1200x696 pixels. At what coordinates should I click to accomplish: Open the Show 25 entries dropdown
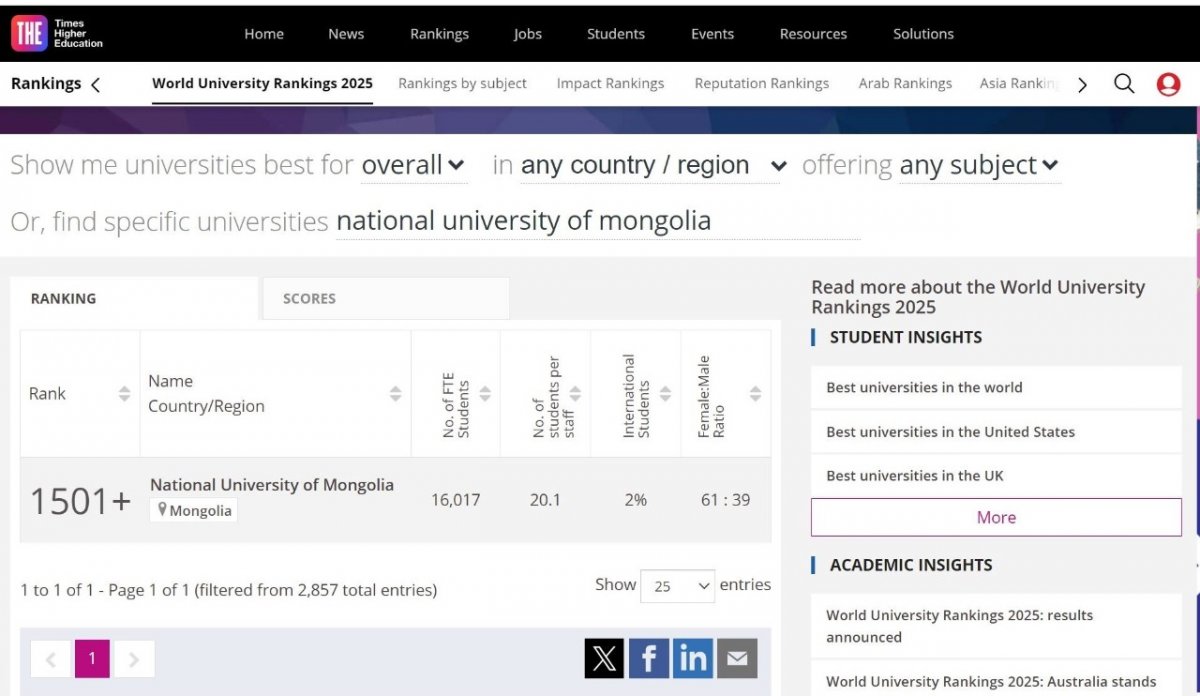point(677,586)
